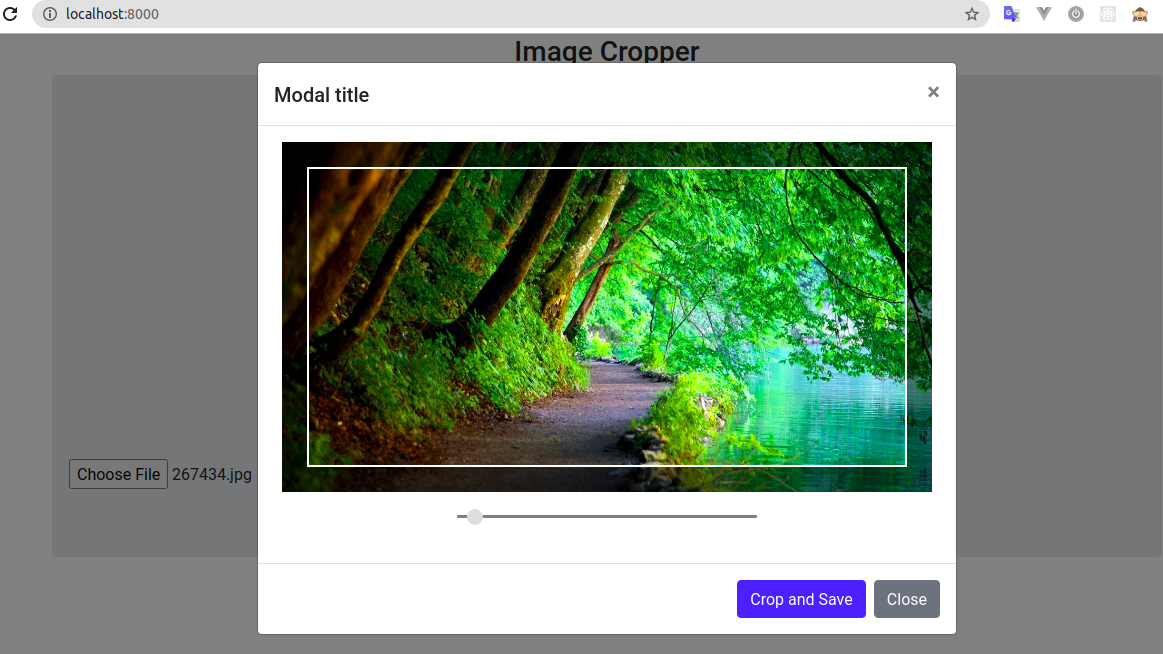Image resolution: width=1163 pixels, height=654 pixels.
Task: Grab the zoom slider handle
Action: tap(474, 517)
